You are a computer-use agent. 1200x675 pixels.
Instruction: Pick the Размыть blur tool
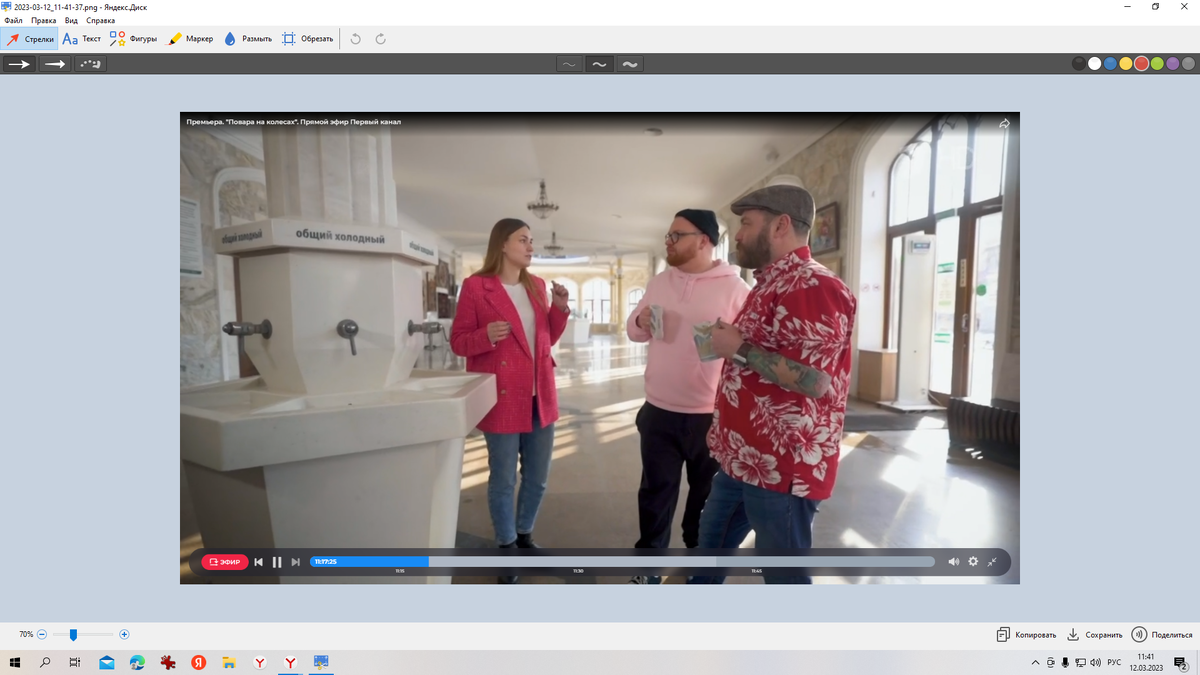point(247,39)
